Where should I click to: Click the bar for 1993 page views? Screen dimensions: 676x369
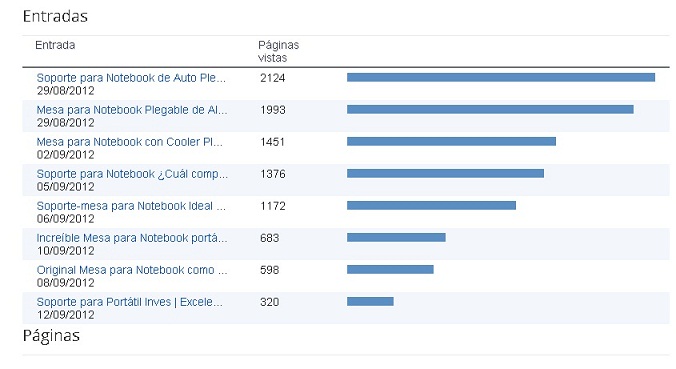tap(490, 109)
